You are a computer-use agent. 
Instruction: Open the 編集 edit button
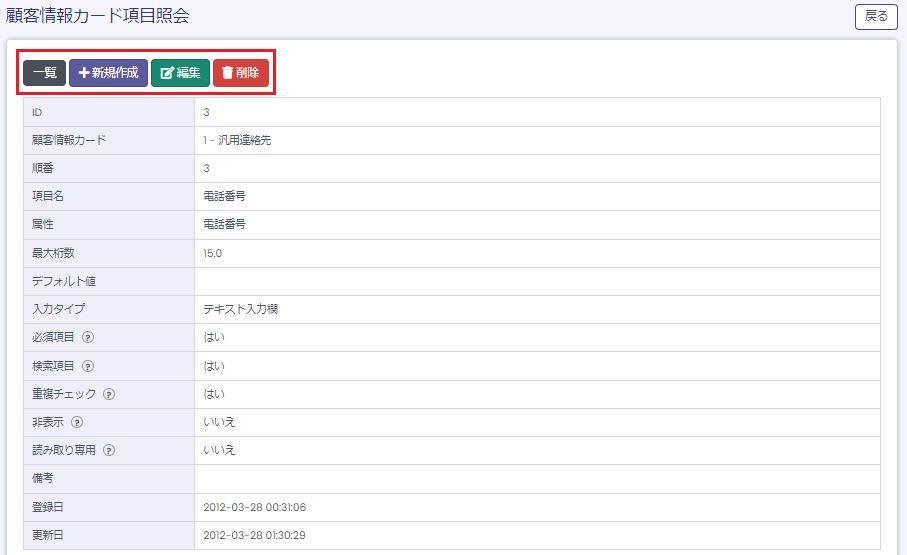pos(180,73)
